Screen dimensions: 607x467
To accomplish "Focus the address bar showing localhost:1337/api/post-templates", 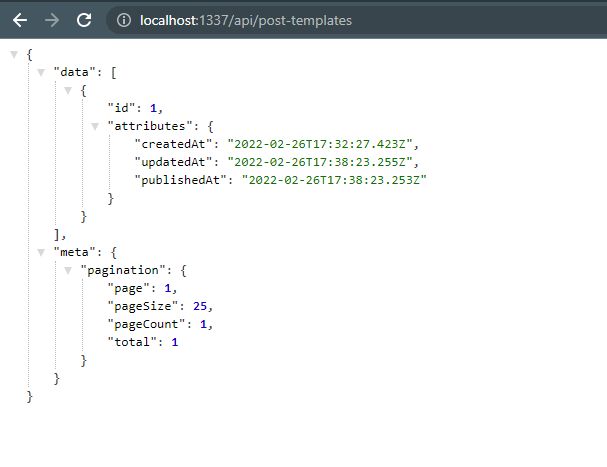I will tap(356, 20).
